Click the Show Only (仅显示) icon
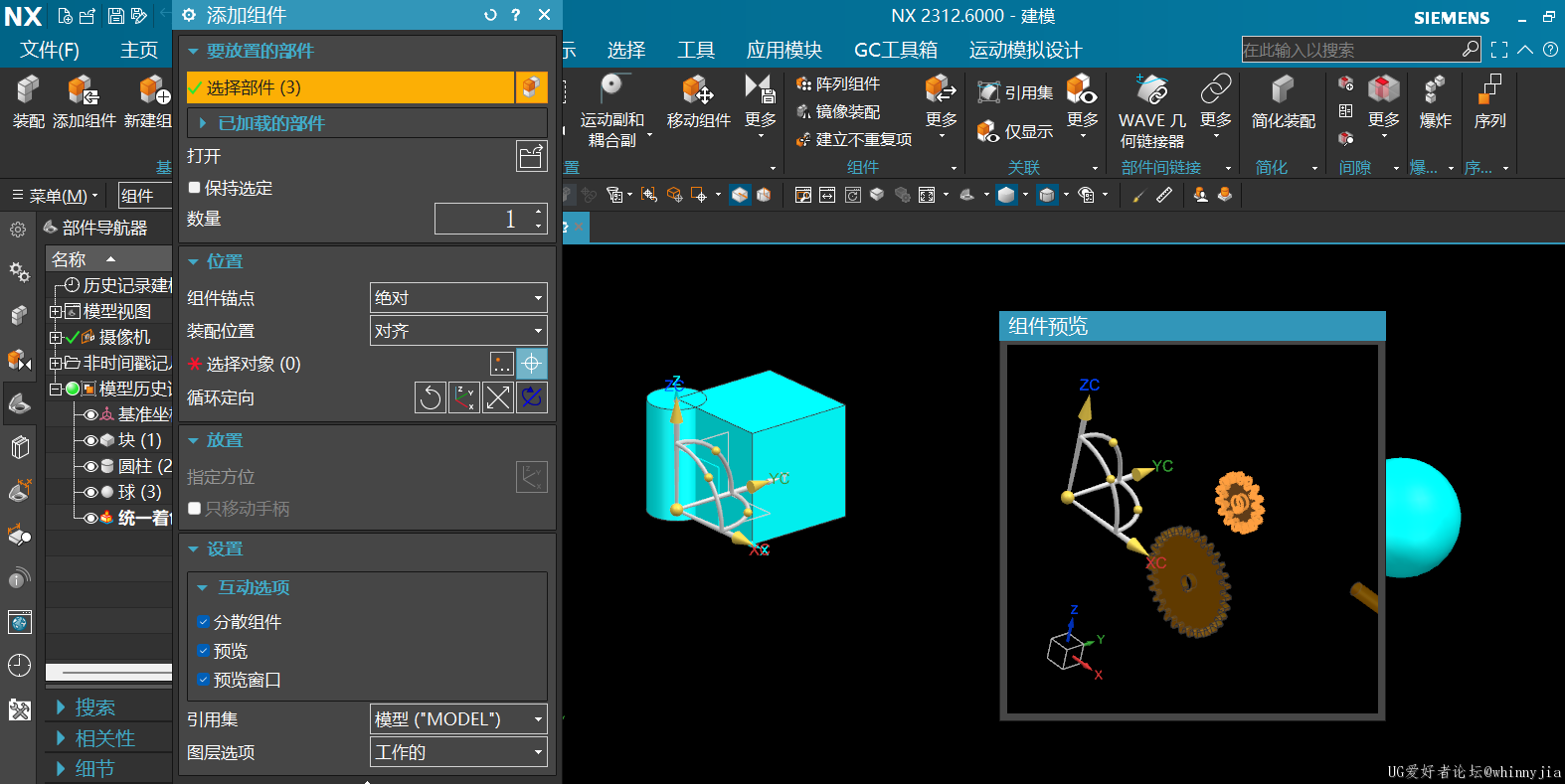 tap(988, 131)
